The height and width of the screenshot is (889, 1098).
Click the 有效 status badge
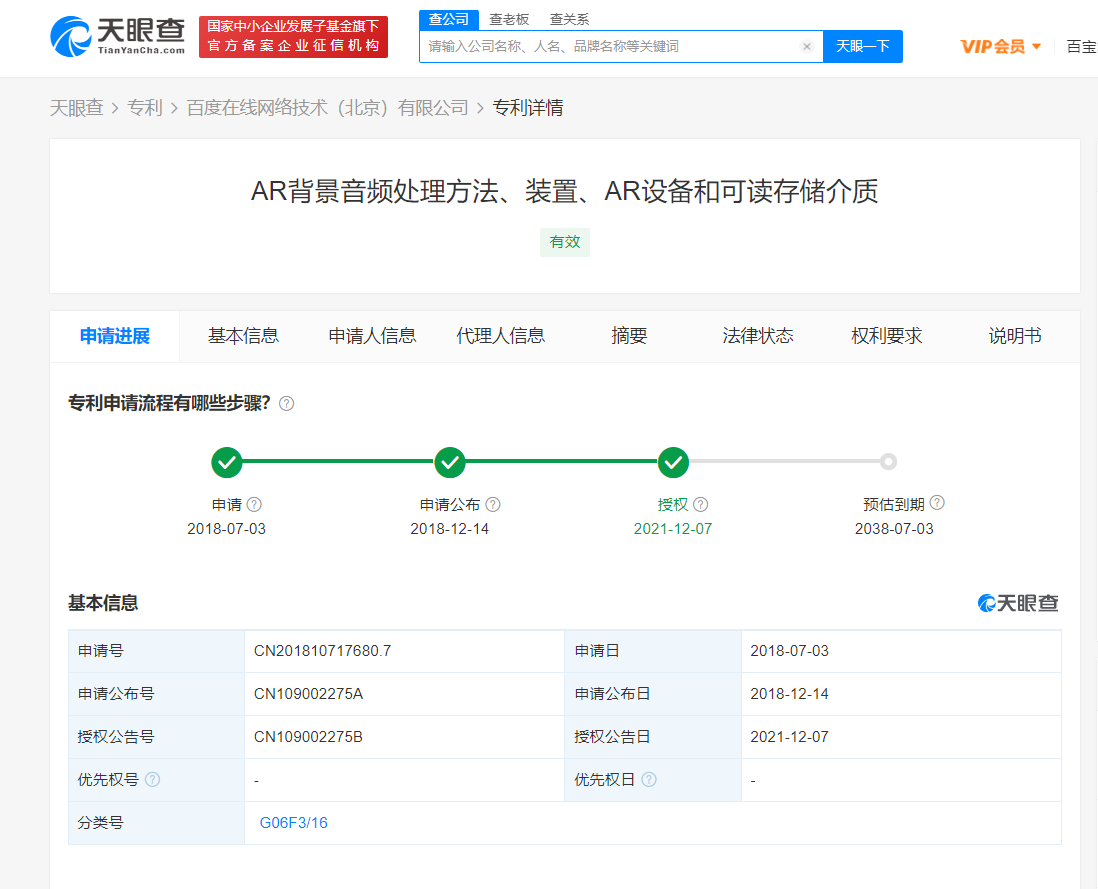[x=565, y=242]
